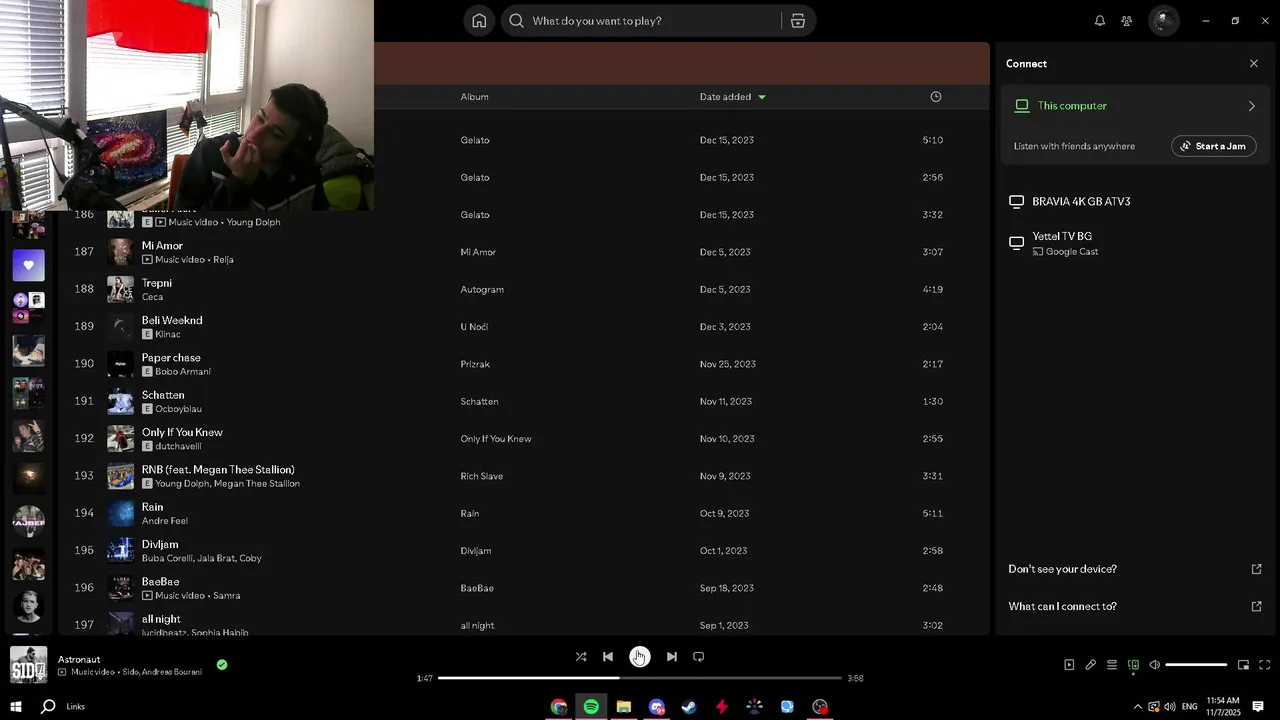The image size is (1280, 720).
Task: Show hidden system tray icons
Action: coord(1137,707)
